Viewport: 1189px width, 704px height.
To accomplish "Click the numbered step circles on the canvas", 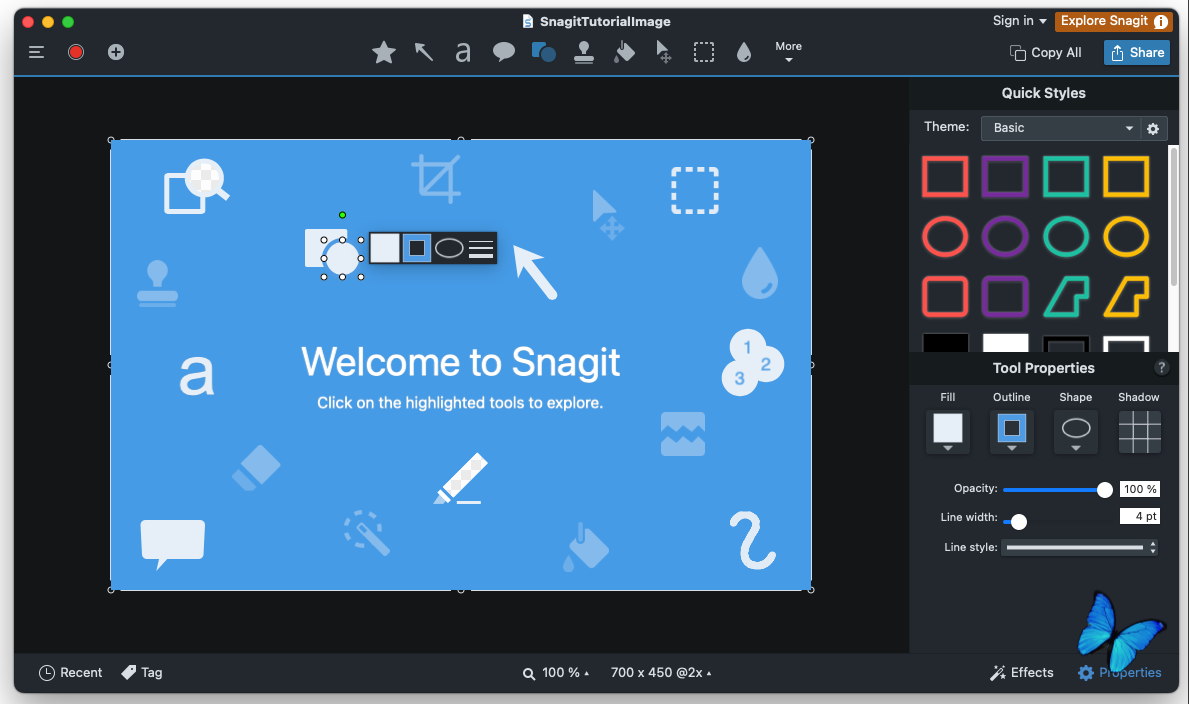I will click(x=752, y=362).
